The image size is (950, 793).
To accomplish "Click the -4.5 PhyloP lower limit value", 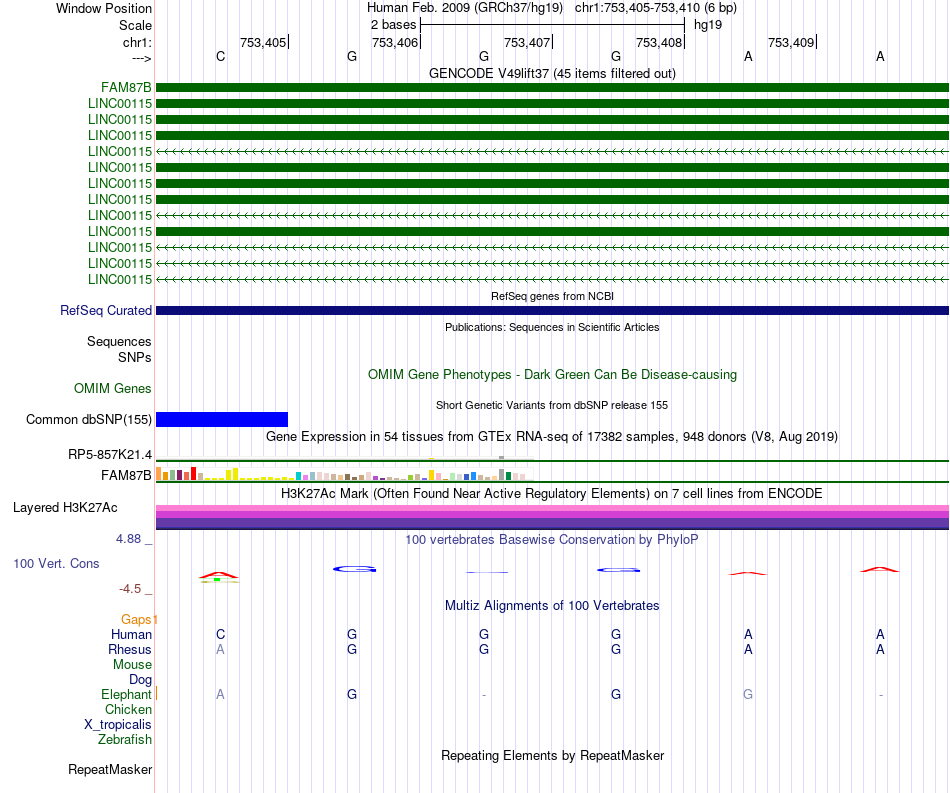I will (x=130, y=589).
